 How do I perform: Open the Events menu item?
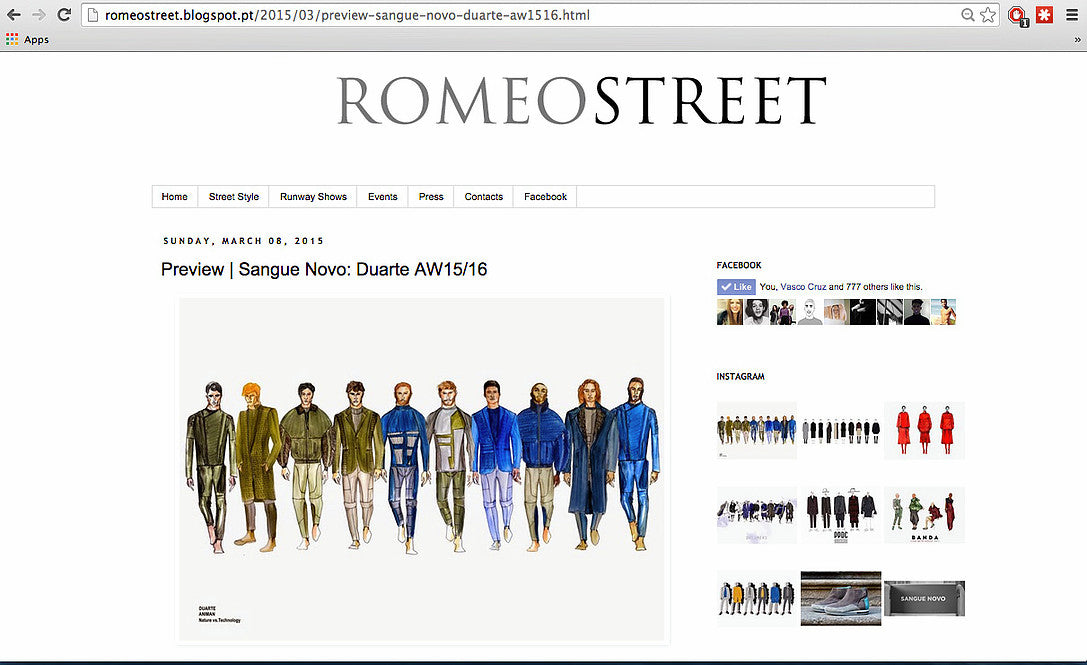point(383,196)
